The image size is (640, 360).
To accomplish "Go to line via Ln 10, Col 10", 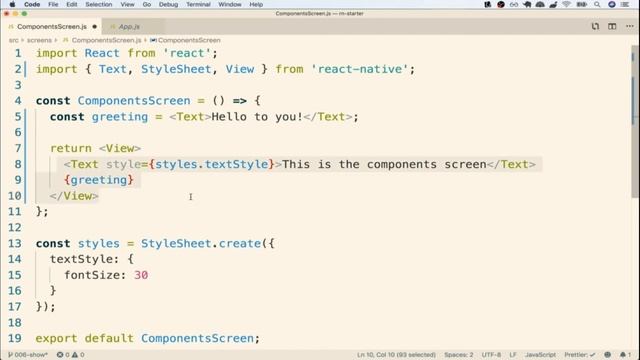I will tap(396, 355).
